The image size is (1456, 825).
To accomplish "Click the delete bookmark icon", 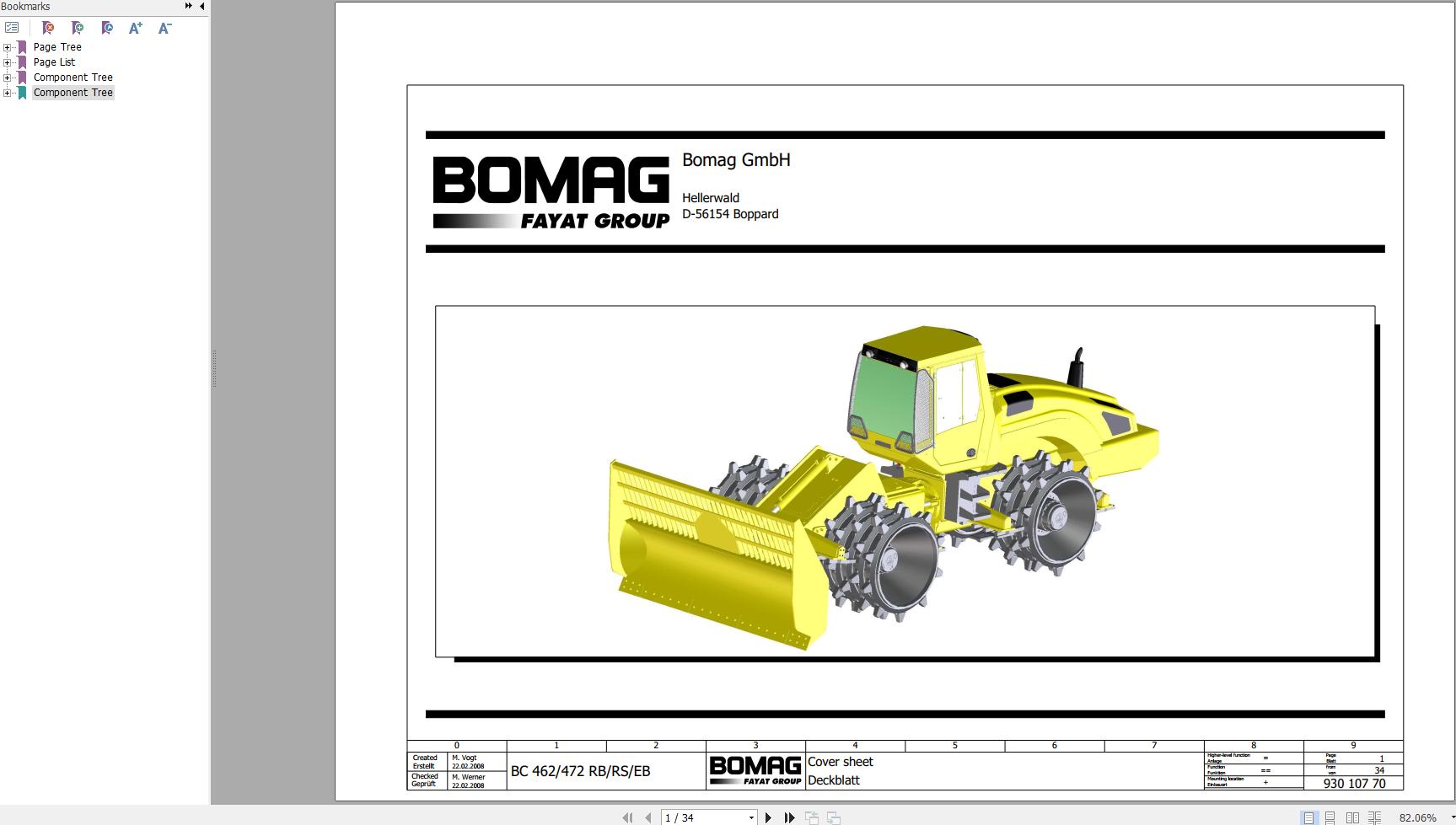I will point(48,28).
